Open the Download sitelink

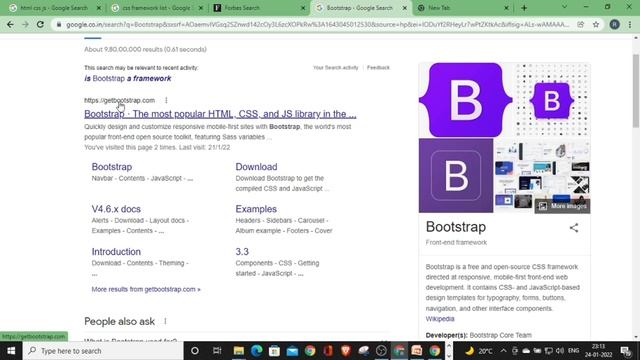click(x=256, y=167)
